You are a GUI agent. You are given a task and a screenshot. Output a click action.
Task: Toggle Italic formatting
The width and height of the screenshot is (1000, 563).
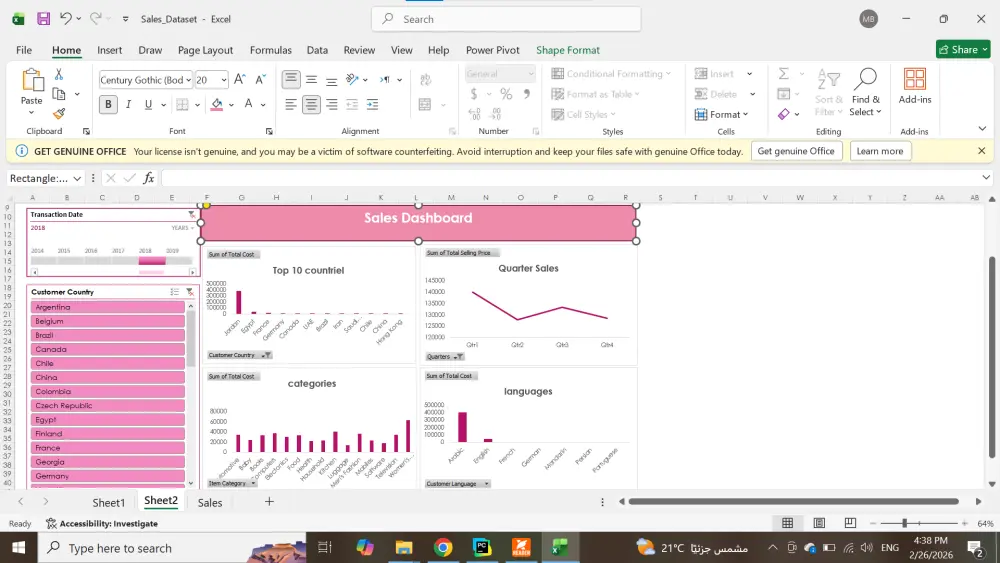[x=128, y=104]
